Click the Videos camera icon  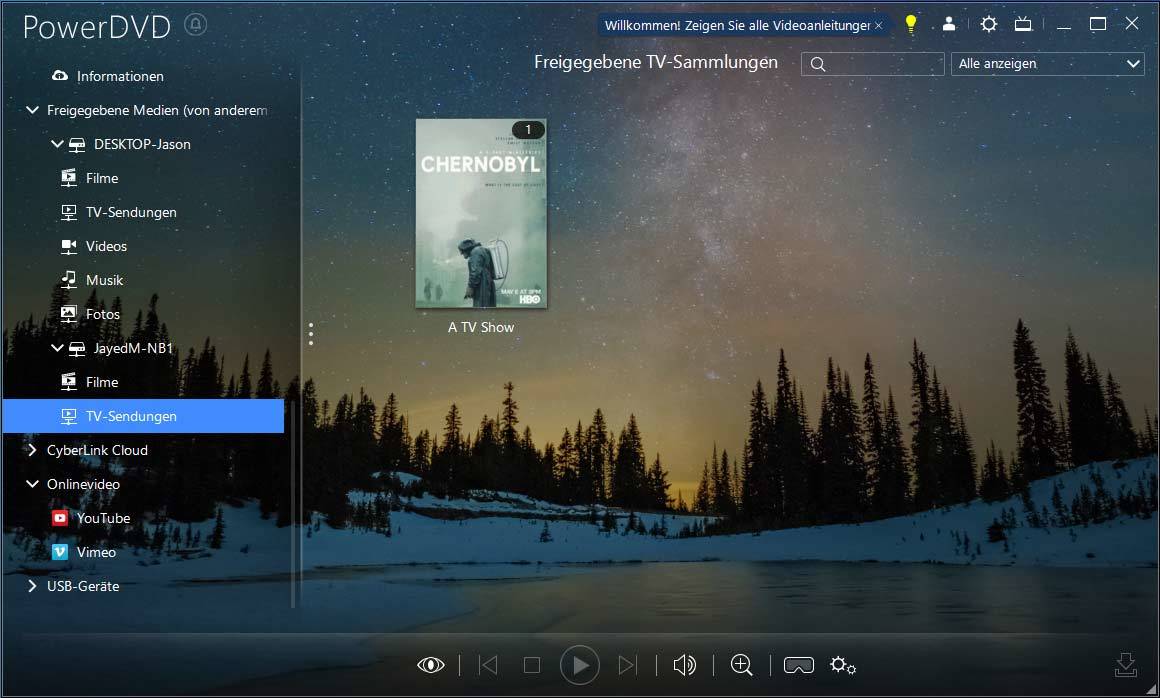[x=69, y=246]
